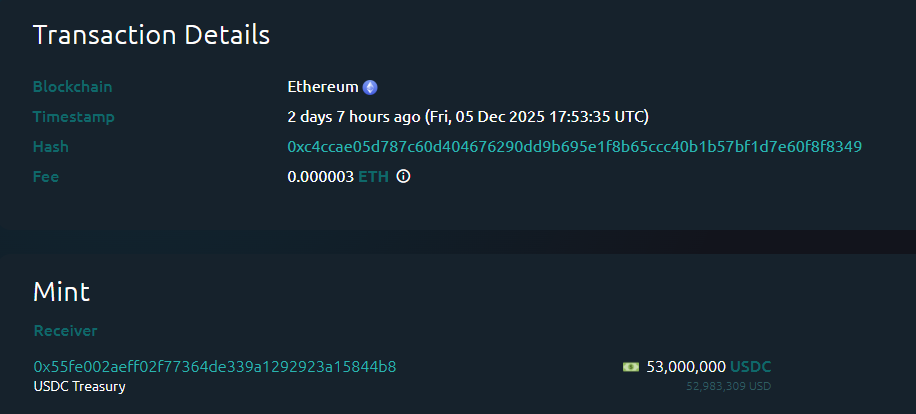Click the USDC Treasury owner label
This screenshot has height=414, width=916.
[x=80, y=386]
